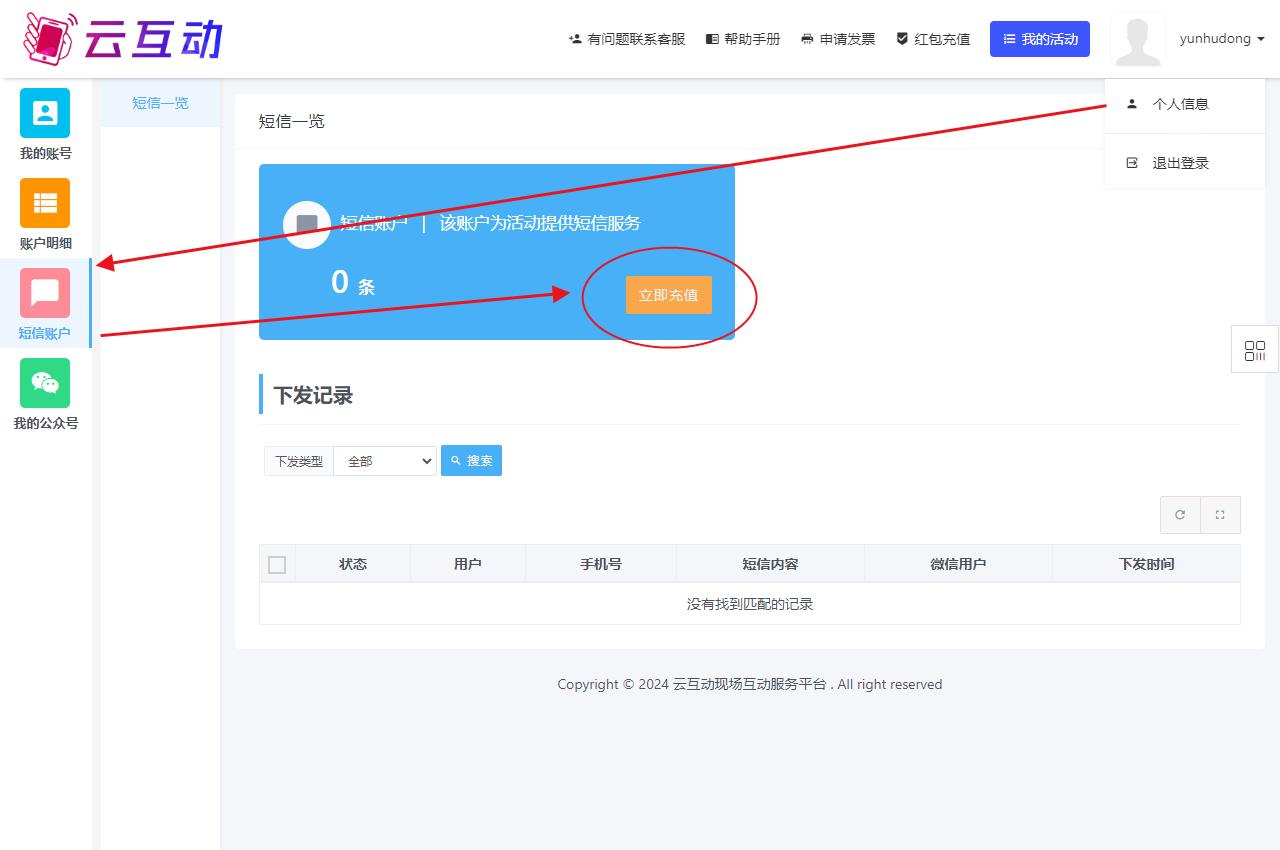1280x850 pixels.
Task: Click the 云互动 logo
Action: pyautogui.click(x=122, y=38)
